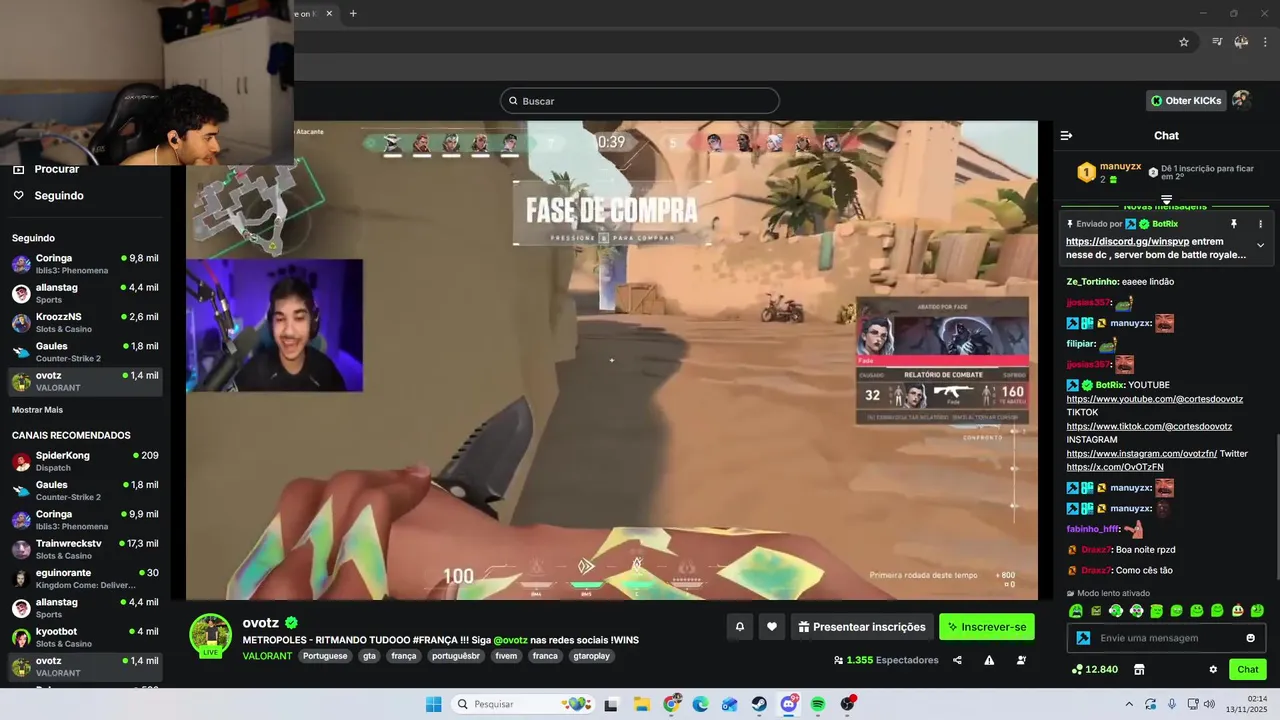Image resolution: width=1280 pixels, height=720 pixels.
Task: Expand the leaderboard under manuyzx
Action: 1166,200
